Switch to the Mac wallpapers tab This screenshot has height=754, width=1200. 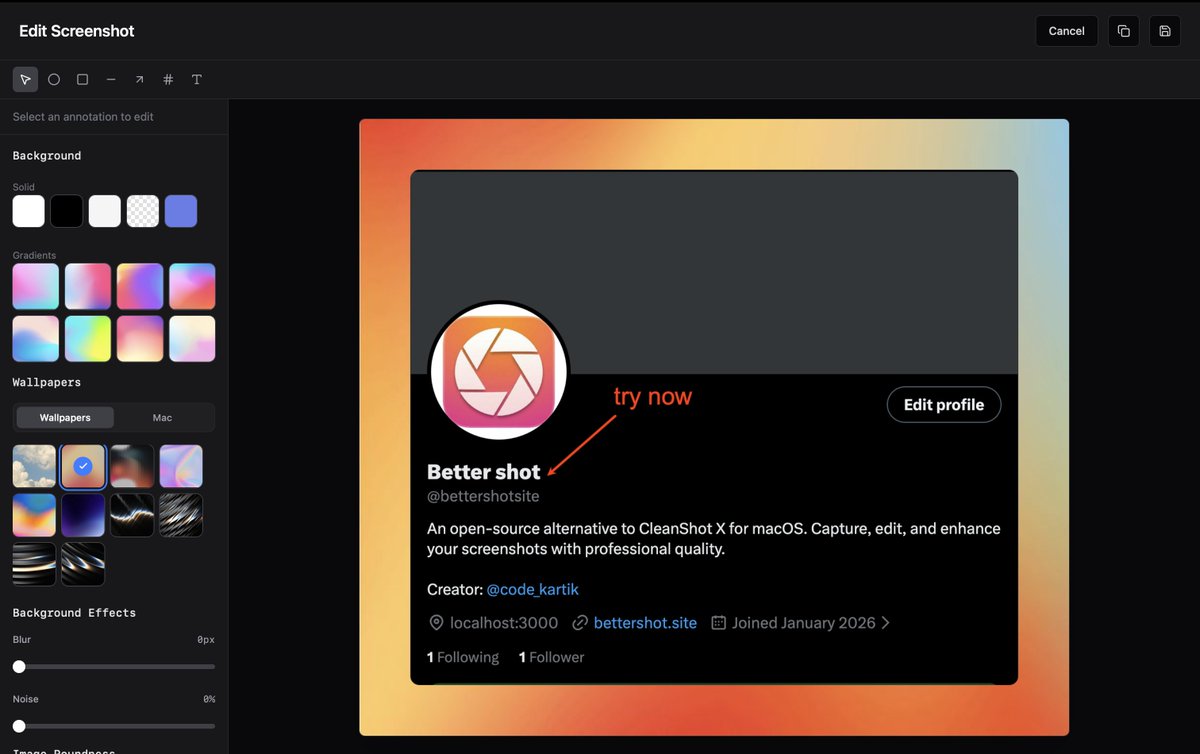[162, 417]
